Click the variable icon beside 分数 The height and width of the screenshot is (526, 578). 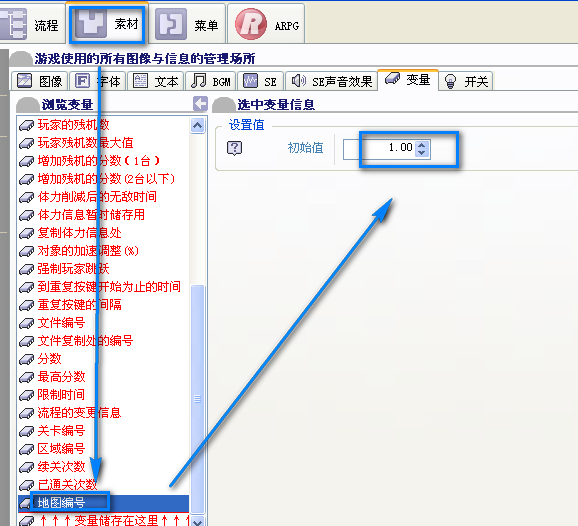27,360
